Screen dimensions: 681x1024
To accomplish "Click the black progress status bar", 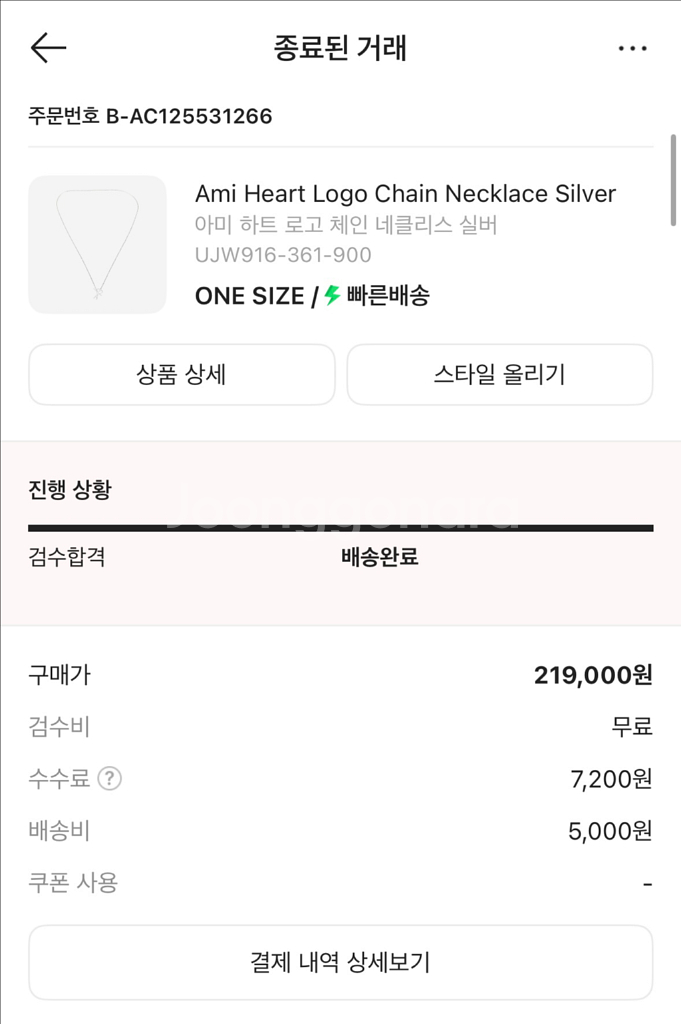I will [340, 528].
